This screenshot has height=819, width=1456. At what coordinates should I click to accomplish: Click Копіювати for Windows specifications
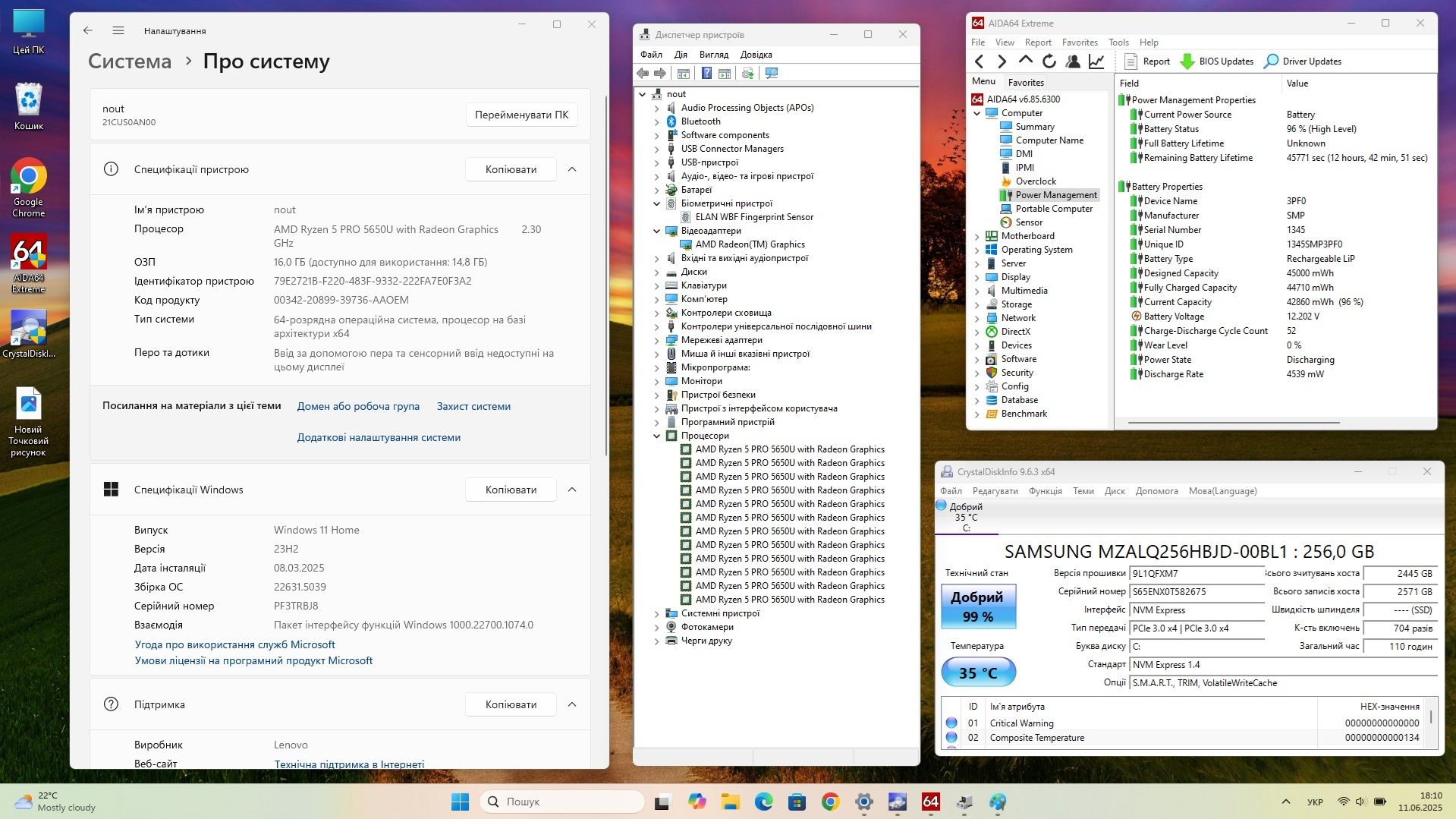(x=511, y=490)
